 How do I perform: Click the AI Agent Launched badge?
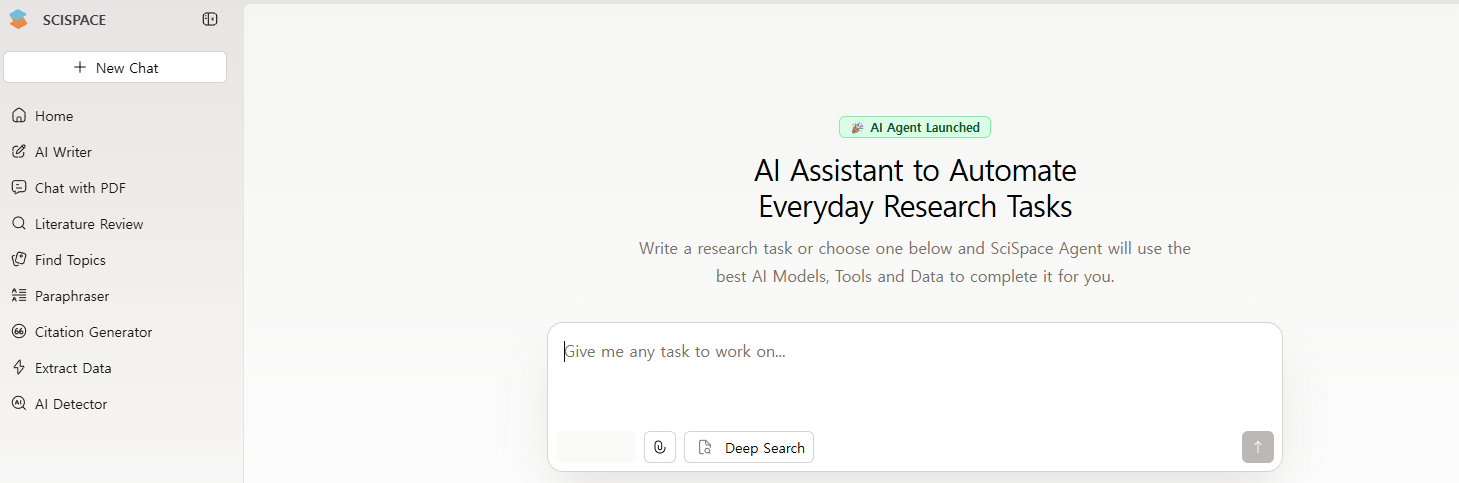[x=915, y=128]
